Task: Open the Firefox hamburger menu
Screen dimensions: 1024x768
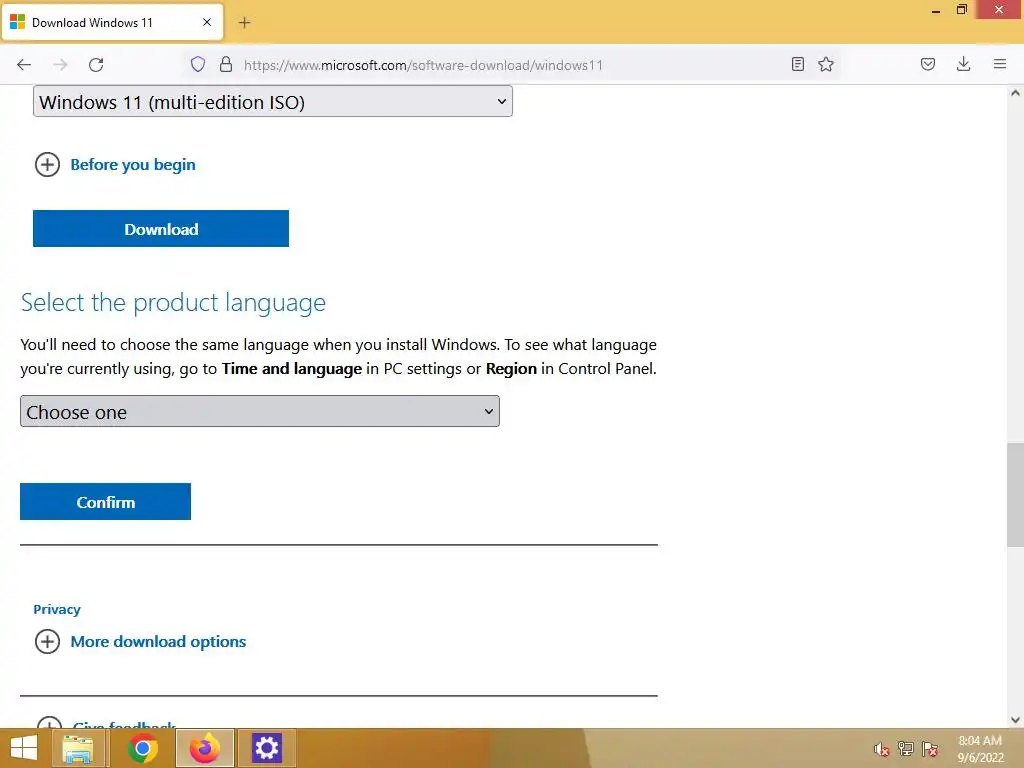Action: [1000, 64]
